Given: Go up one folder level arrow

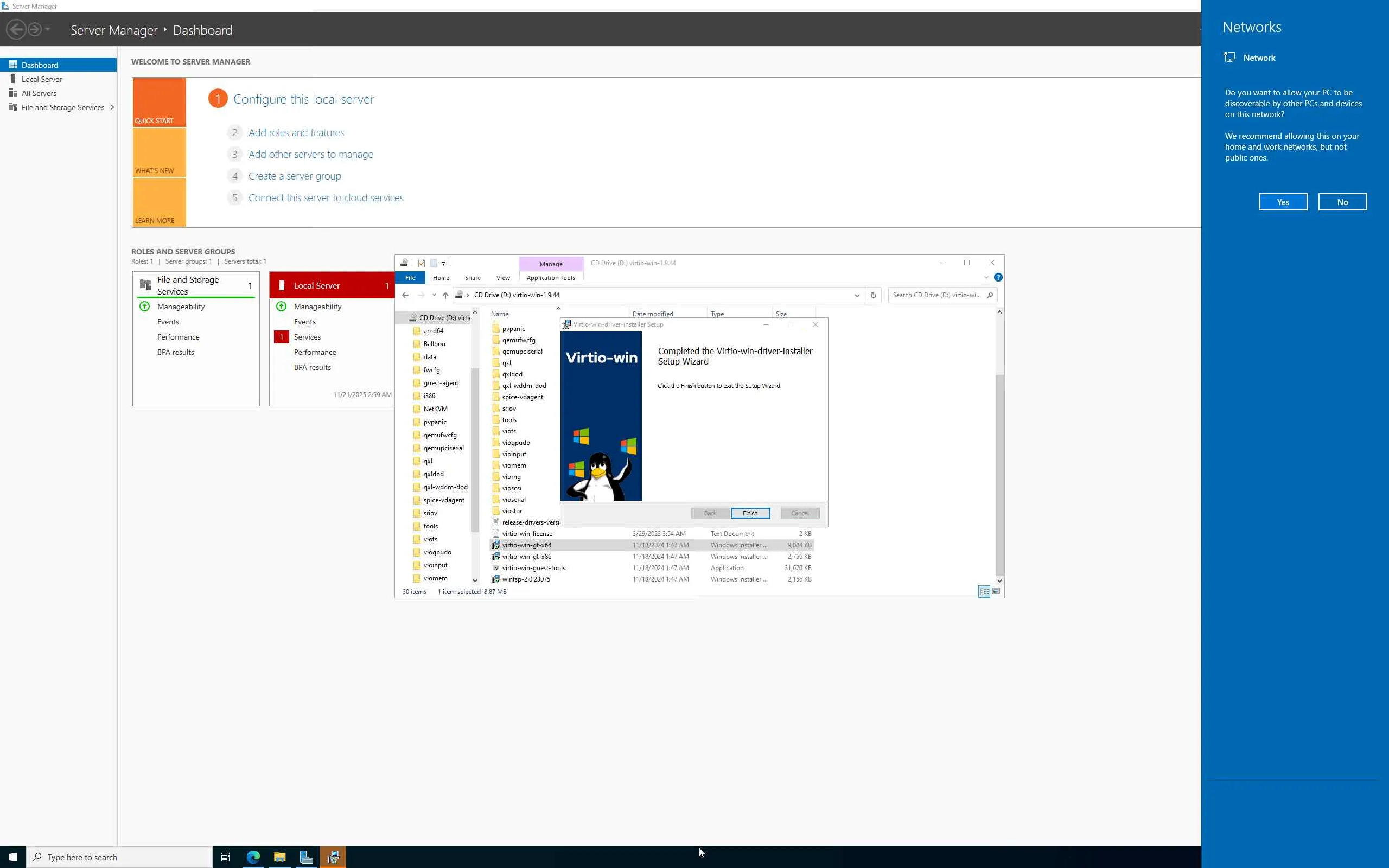Looking at the screenshot, I should (445, 295).
